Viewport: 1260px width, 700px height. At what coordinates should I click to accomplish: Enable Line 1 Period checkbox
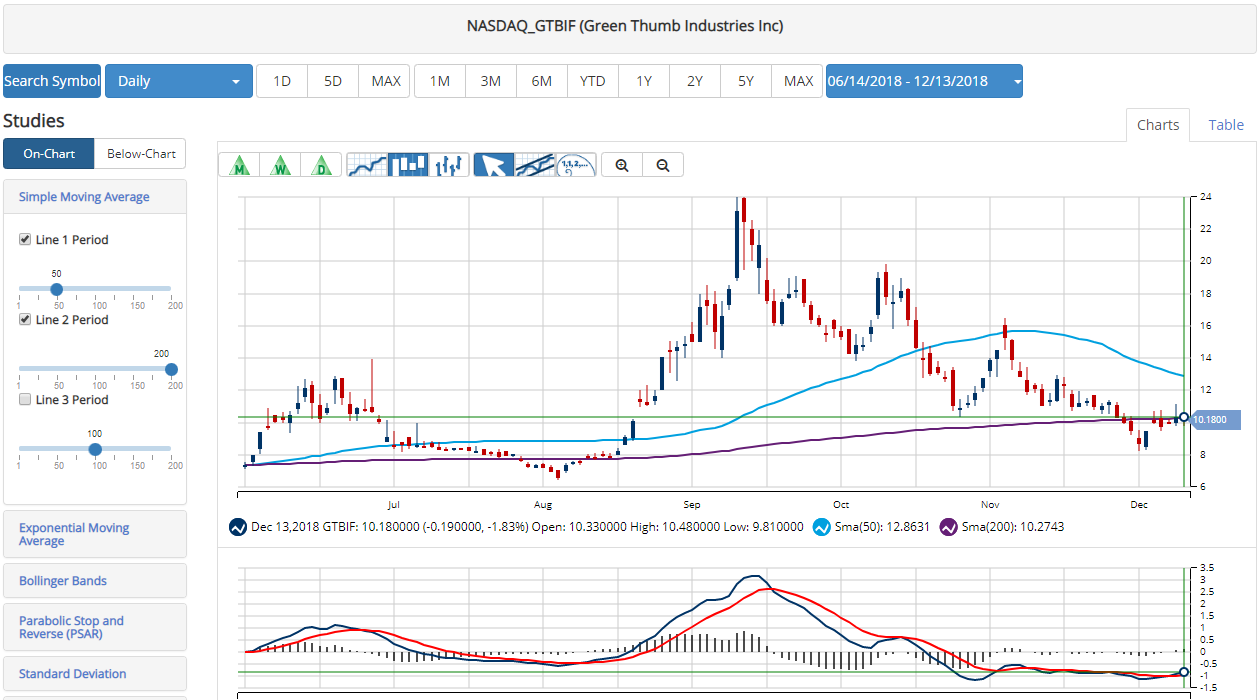pyautogui.click(x=25, y=240)
